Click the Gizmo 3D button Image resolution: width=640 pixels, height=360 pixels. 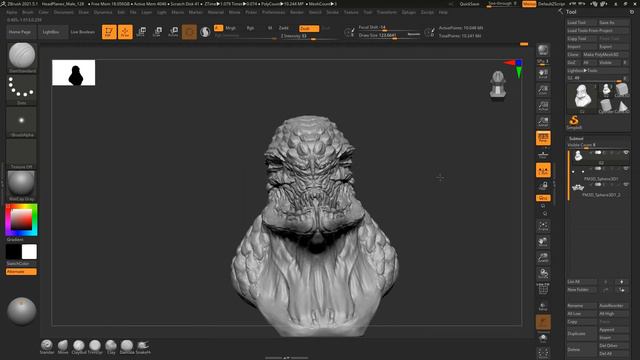pos(189,32)
